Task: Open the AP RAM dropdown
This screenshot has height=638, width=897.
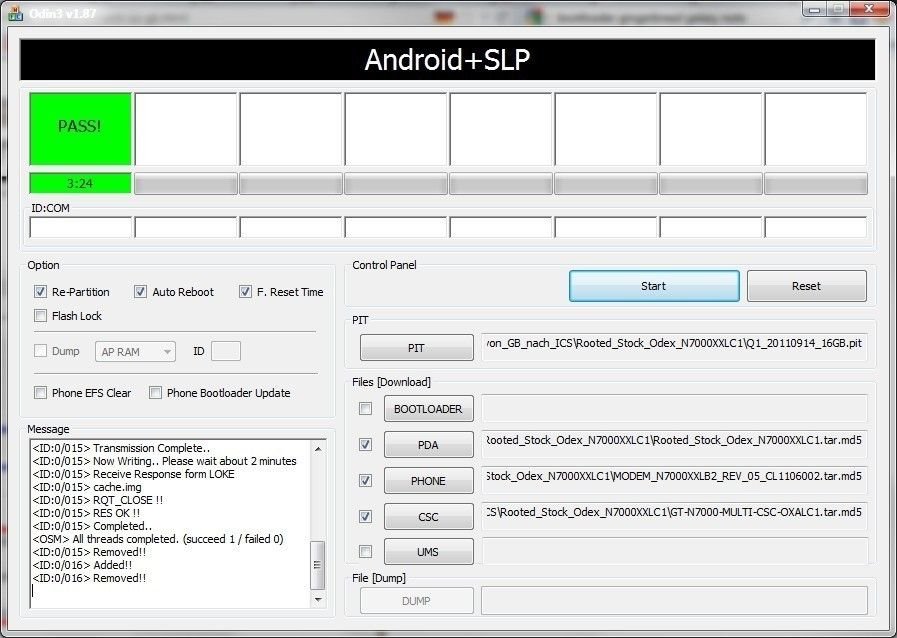Action: (x=136, y=351)
